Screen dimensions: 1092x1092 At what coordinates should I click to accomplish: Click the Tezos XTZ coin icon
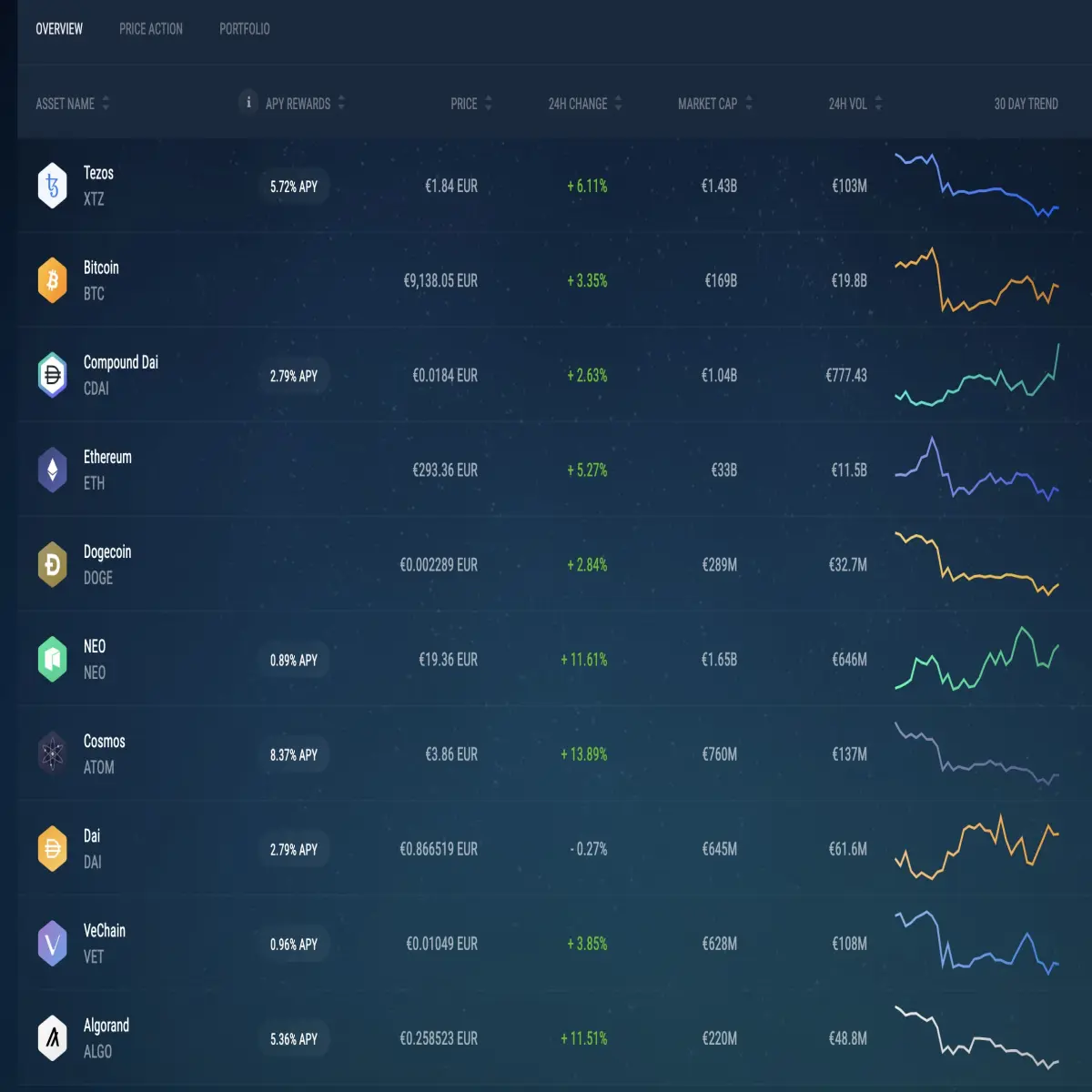click(53, 186)
